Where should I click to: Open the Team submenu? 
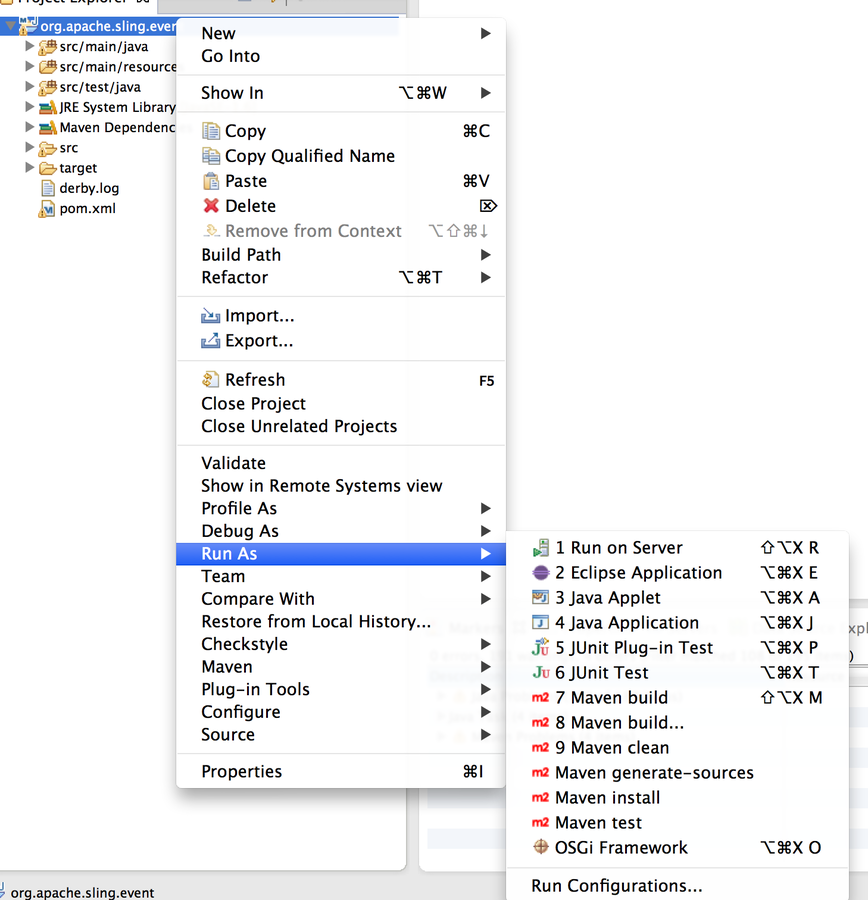click(341, 576)
